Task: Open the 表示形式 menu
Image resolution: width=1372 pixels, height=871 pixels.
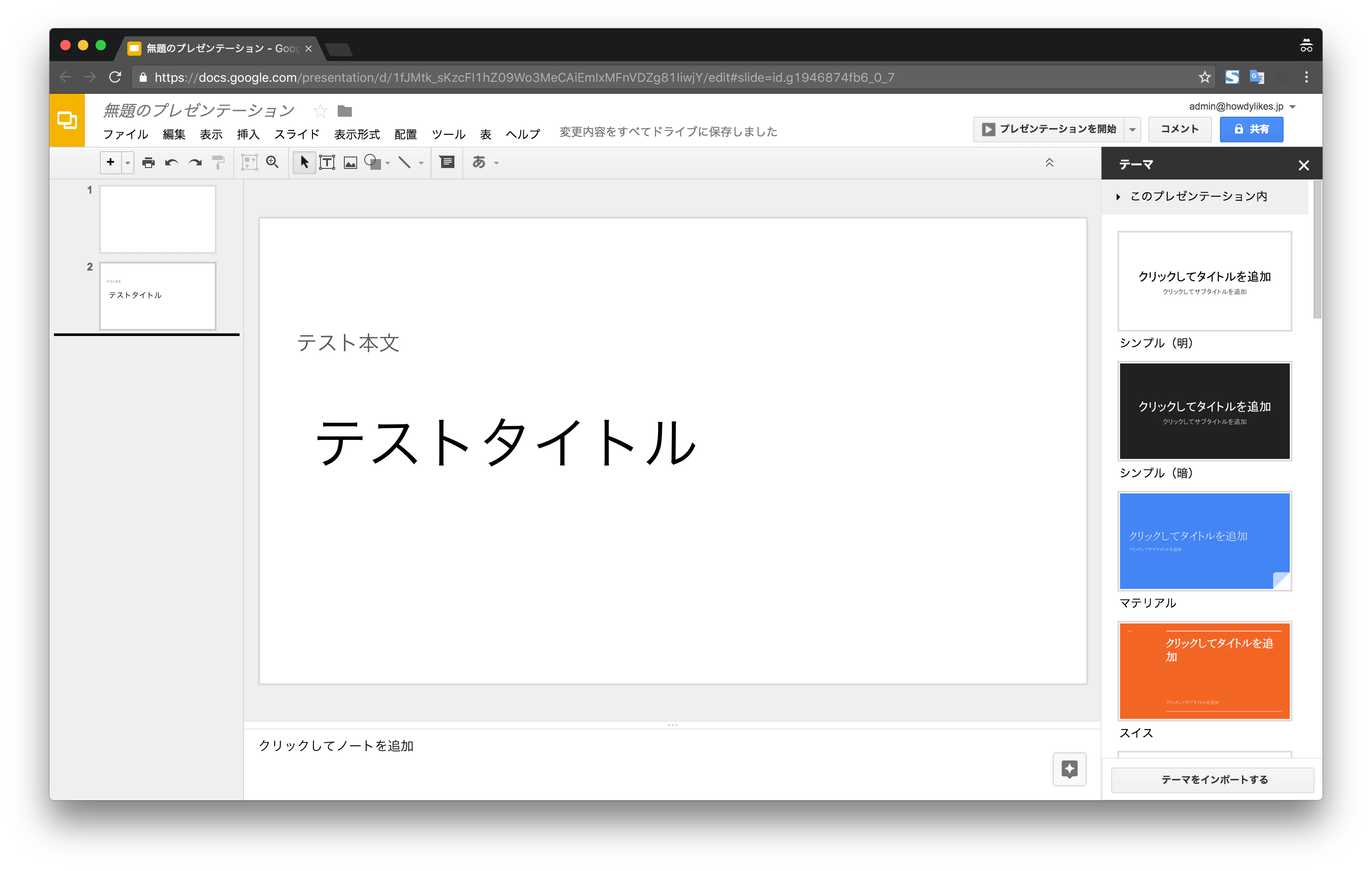Action: (357, 134)
